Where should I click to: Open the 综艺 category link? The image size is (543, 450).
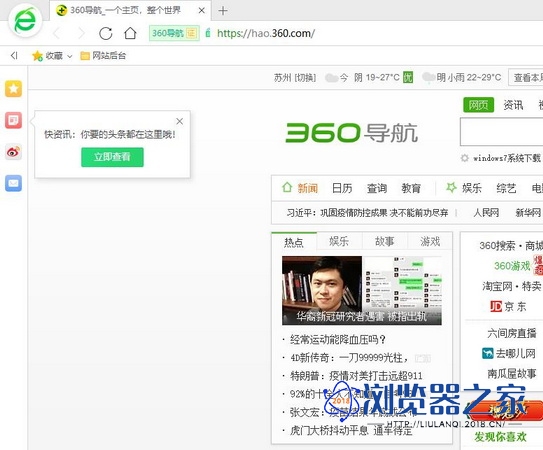pos(506,188)
